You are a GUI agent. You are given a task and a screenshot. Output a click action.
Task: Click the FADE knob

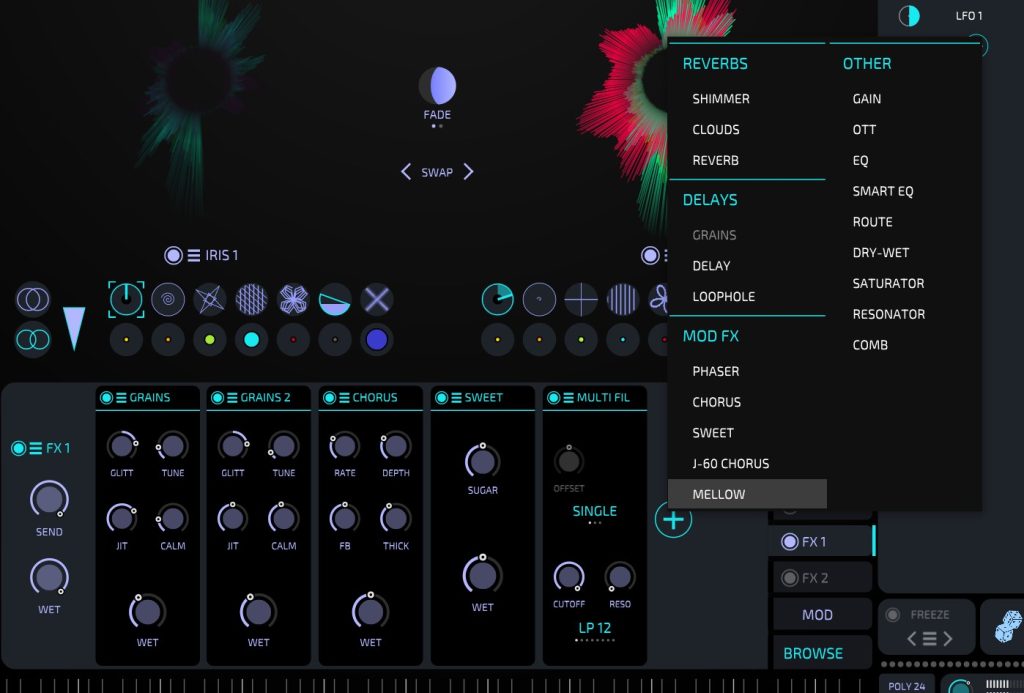[437, 87]
